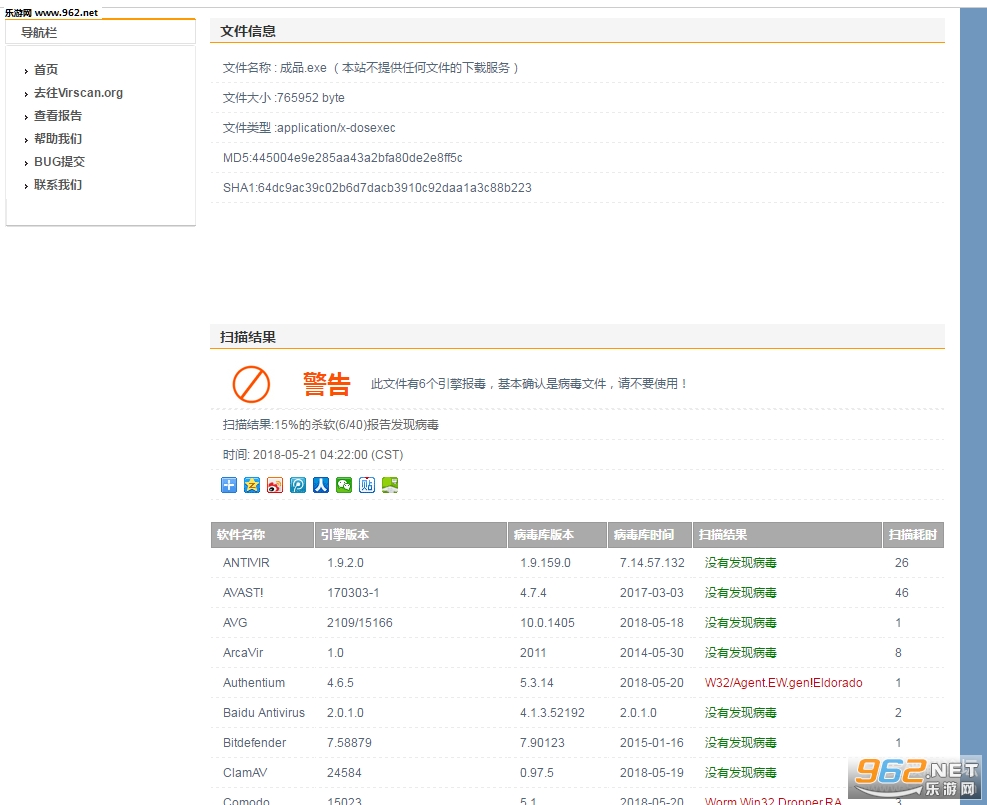Screen dimensions: 987x805
Task: Share the result via WeChat icon
Action: point(344,485)
